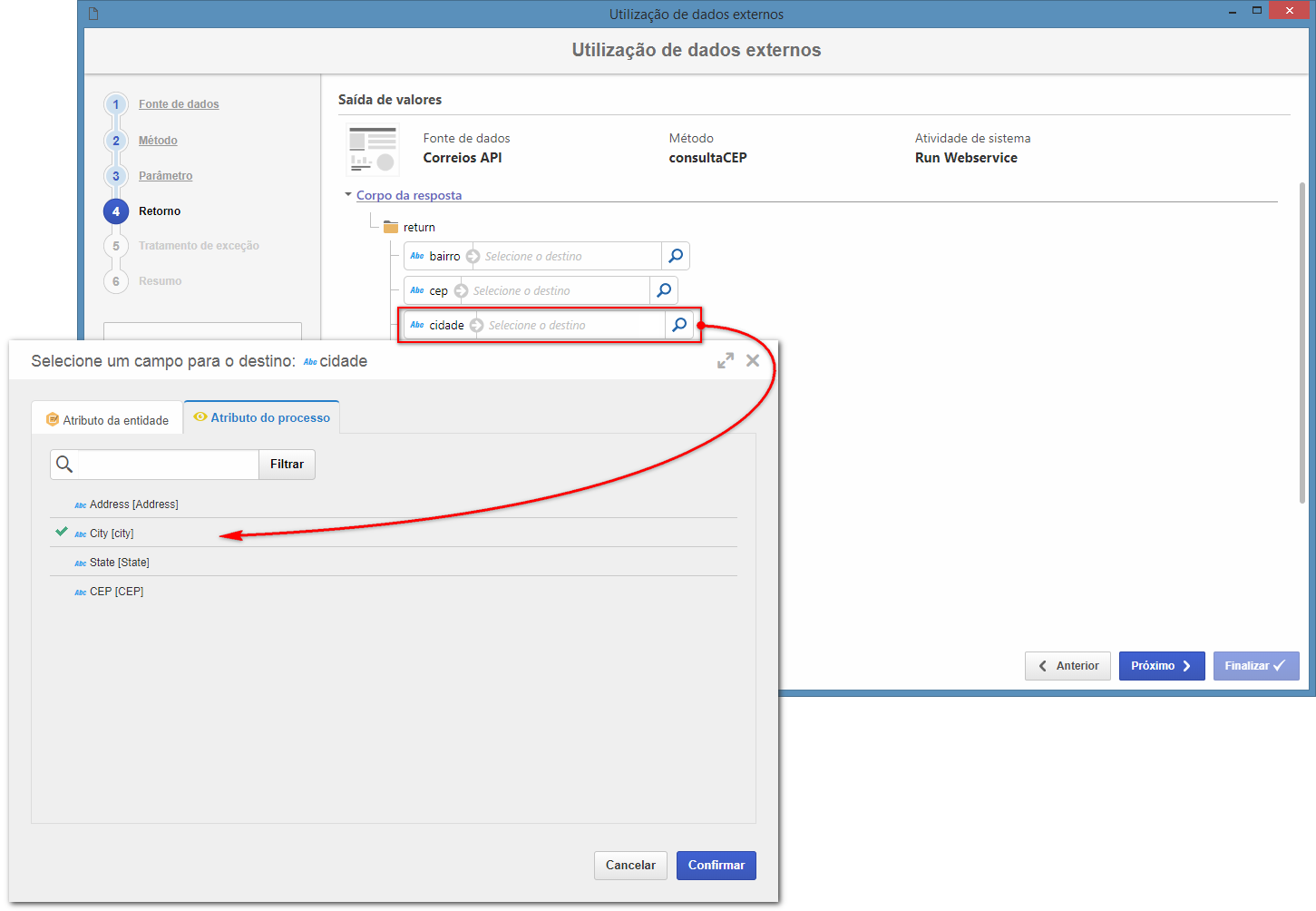Go back with Anterior button
1316x911 pixels.
(1067, 666)
